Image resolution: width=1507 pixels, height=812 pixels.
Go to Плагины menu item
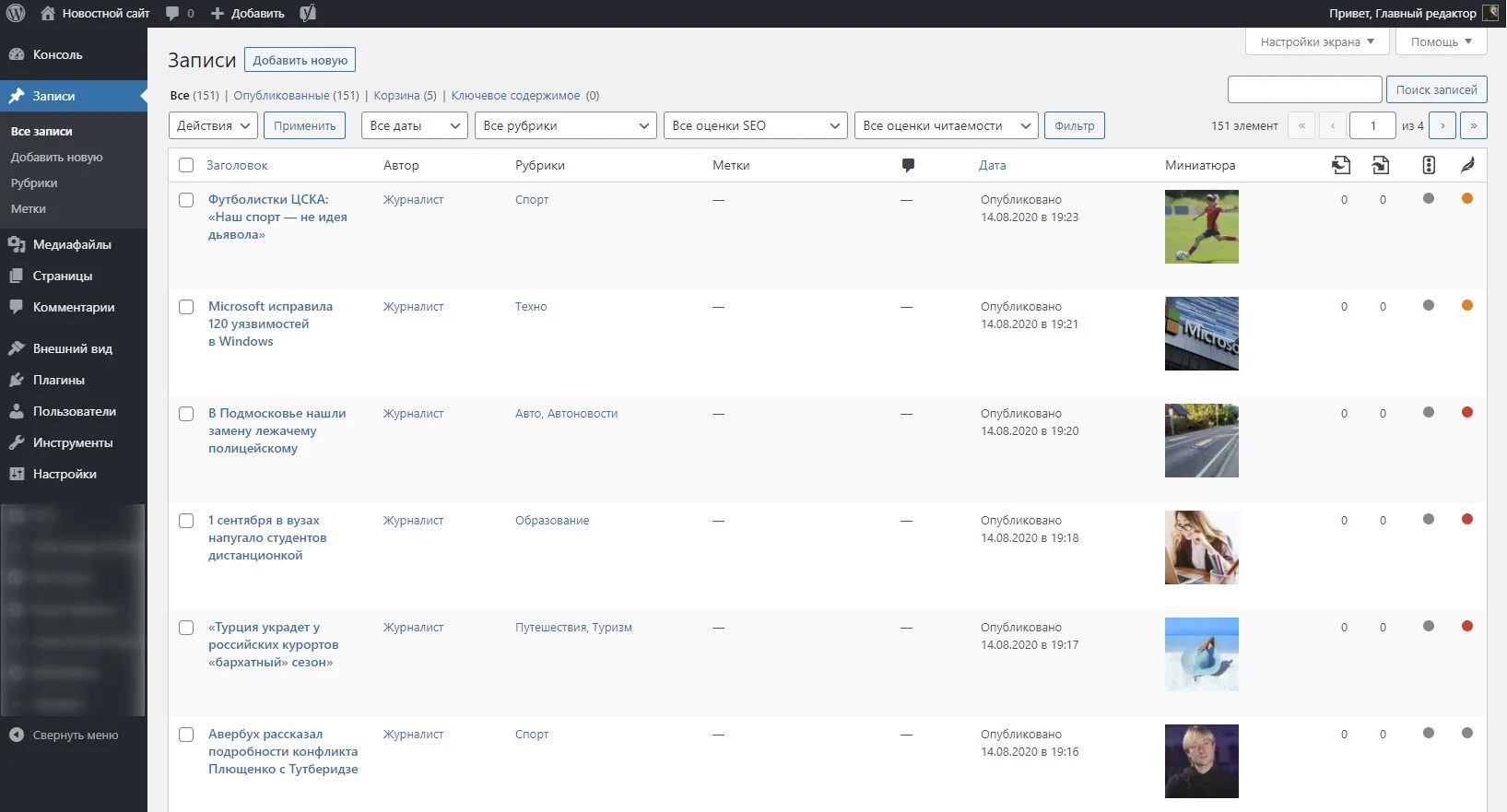tap(59, 380)
